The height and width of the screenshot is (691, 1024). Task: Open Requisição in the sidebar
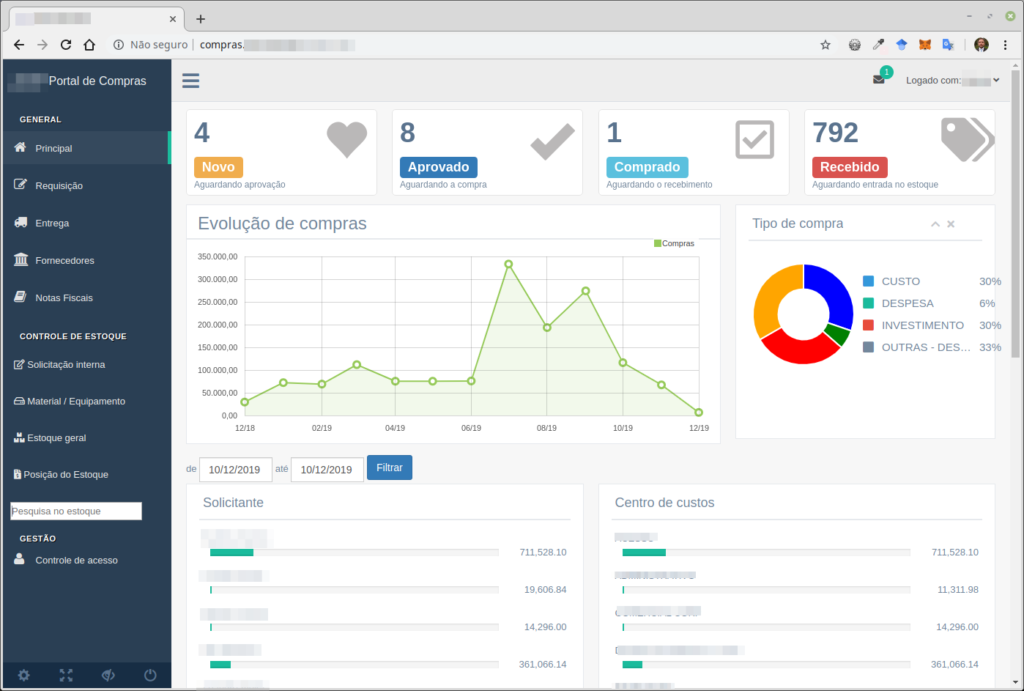(x=59, y=186)
